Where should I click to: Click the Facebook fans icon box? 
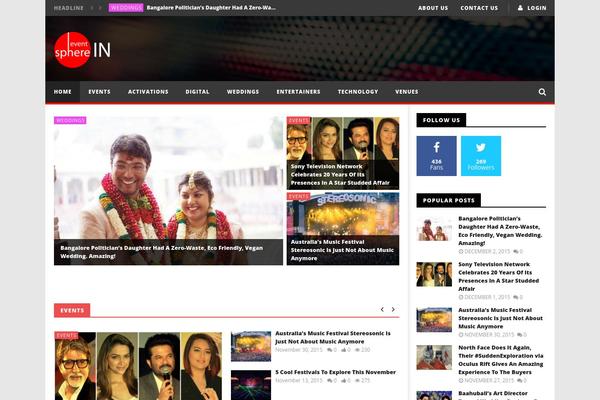point(436,156)
